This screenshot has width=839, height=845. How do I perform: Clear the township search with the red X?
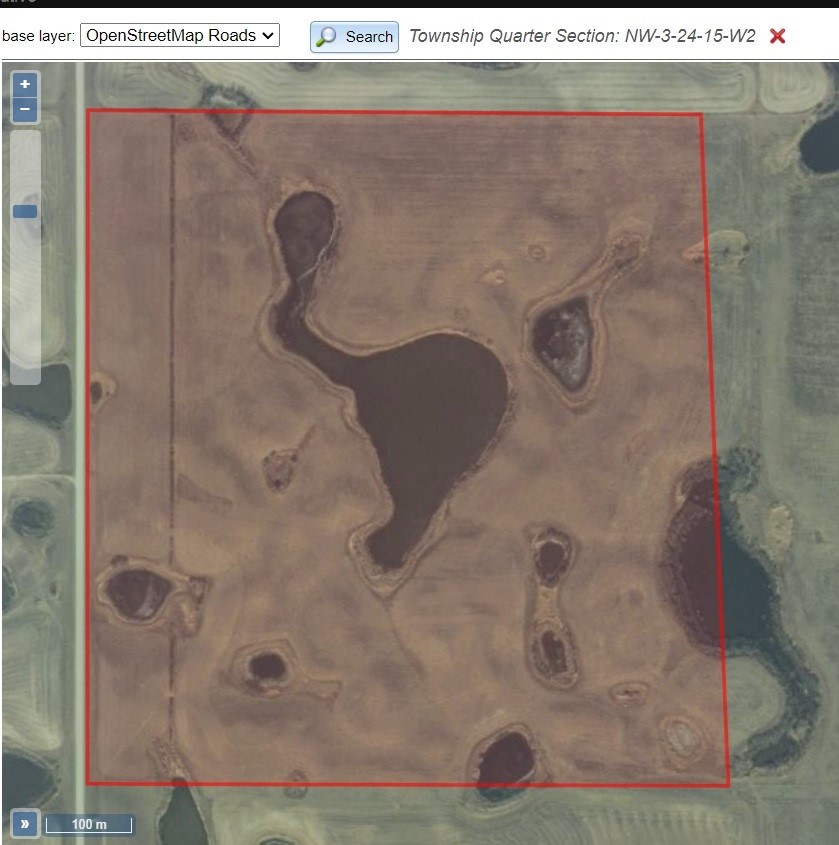777,36
